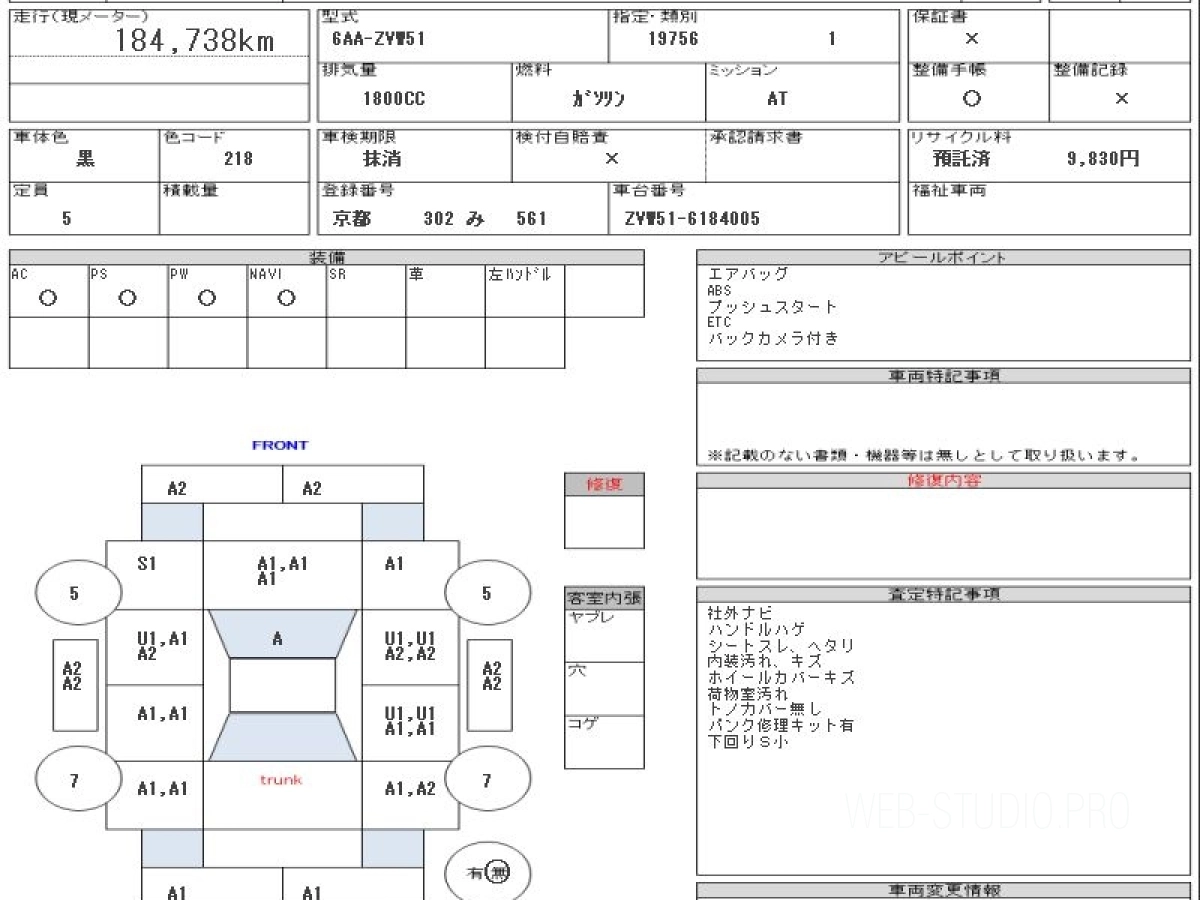Click the door panel marked U1,U1 A1,A1
The width and height of the screenshot is (1200, 900).
click(410, 722)
